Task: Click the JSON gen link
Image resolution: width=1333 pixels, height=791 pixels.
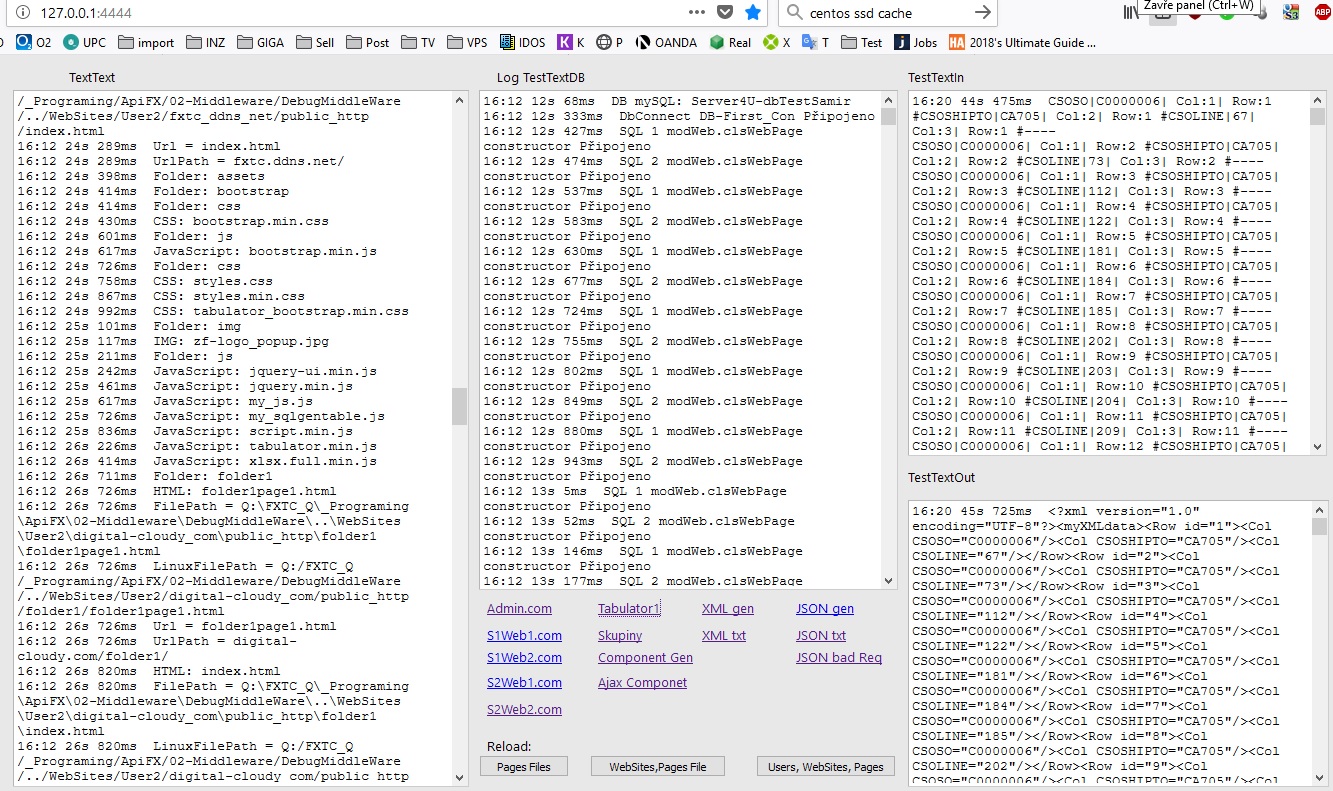Action: point(825,609)
